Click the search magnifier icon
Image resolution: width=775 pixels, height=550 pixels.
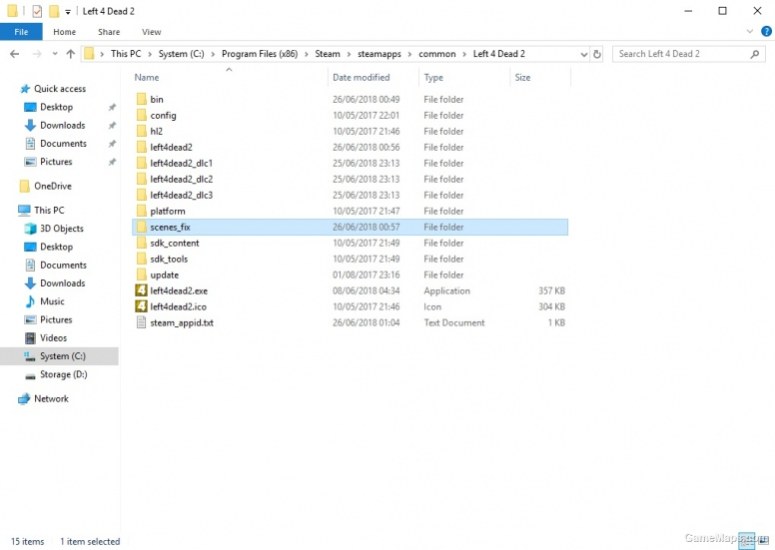click(755, 54)
